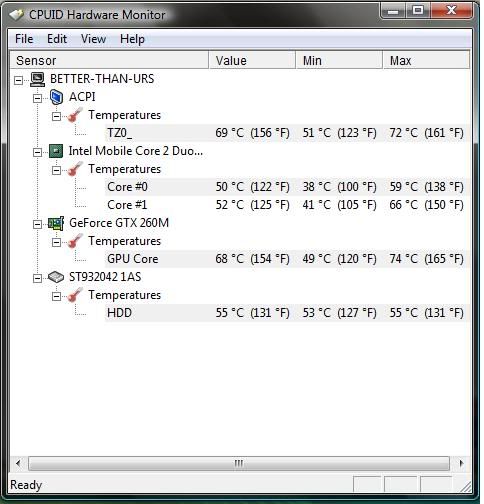This screenshot has height=504, width=484.
Task: Maximize the Hardware Monitor window
Action: point(418,11)
